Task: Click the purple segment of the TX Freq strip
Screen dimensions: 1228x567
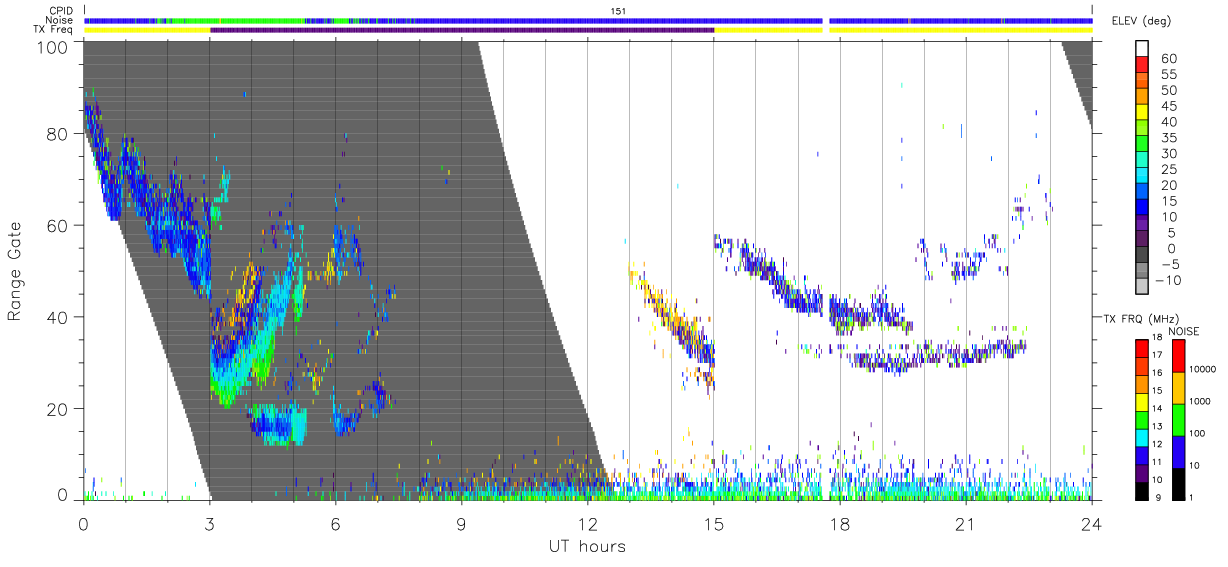Action: pyautogui.click(x=462, y=30)
